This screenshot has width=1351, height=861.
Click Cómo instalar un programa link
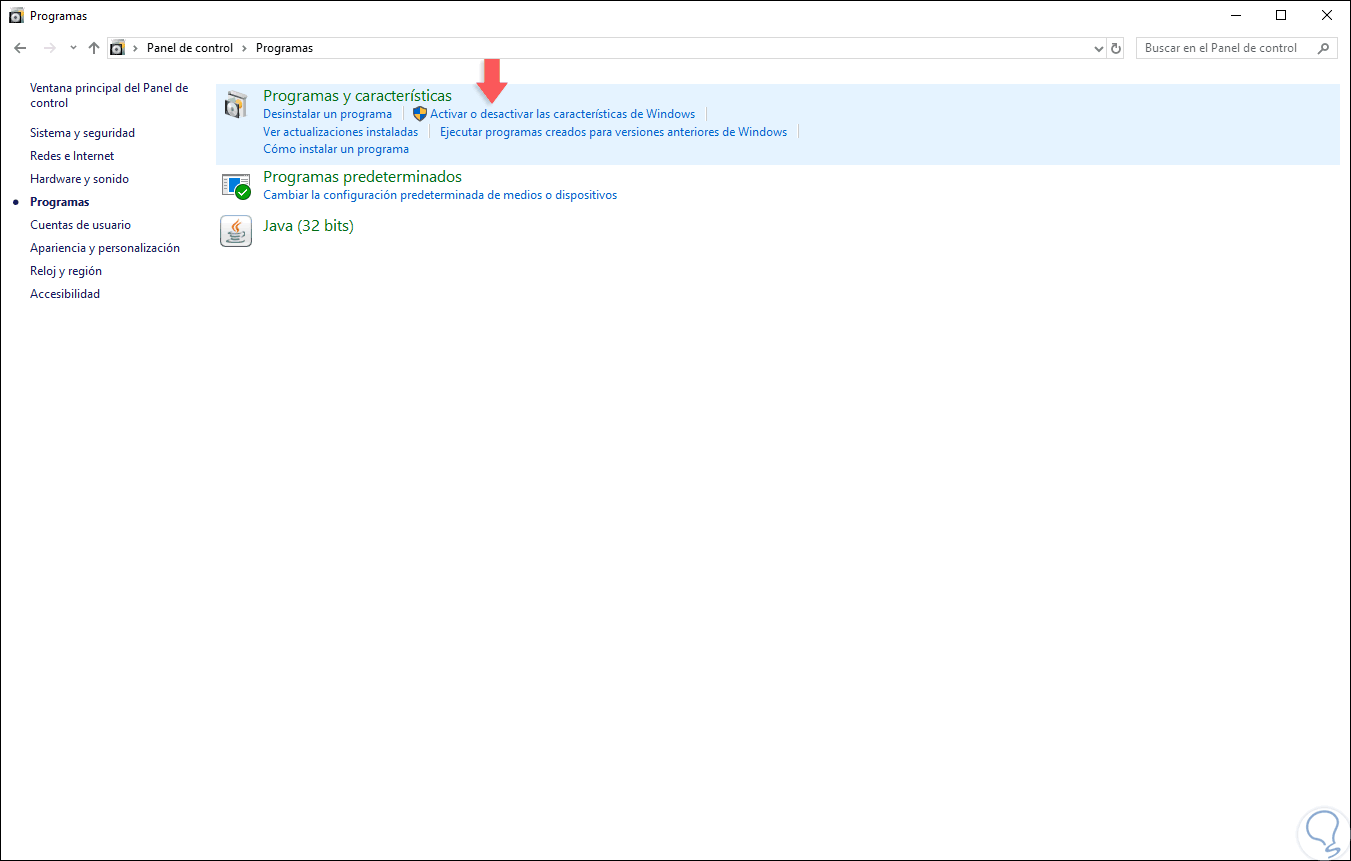point(336,149)
